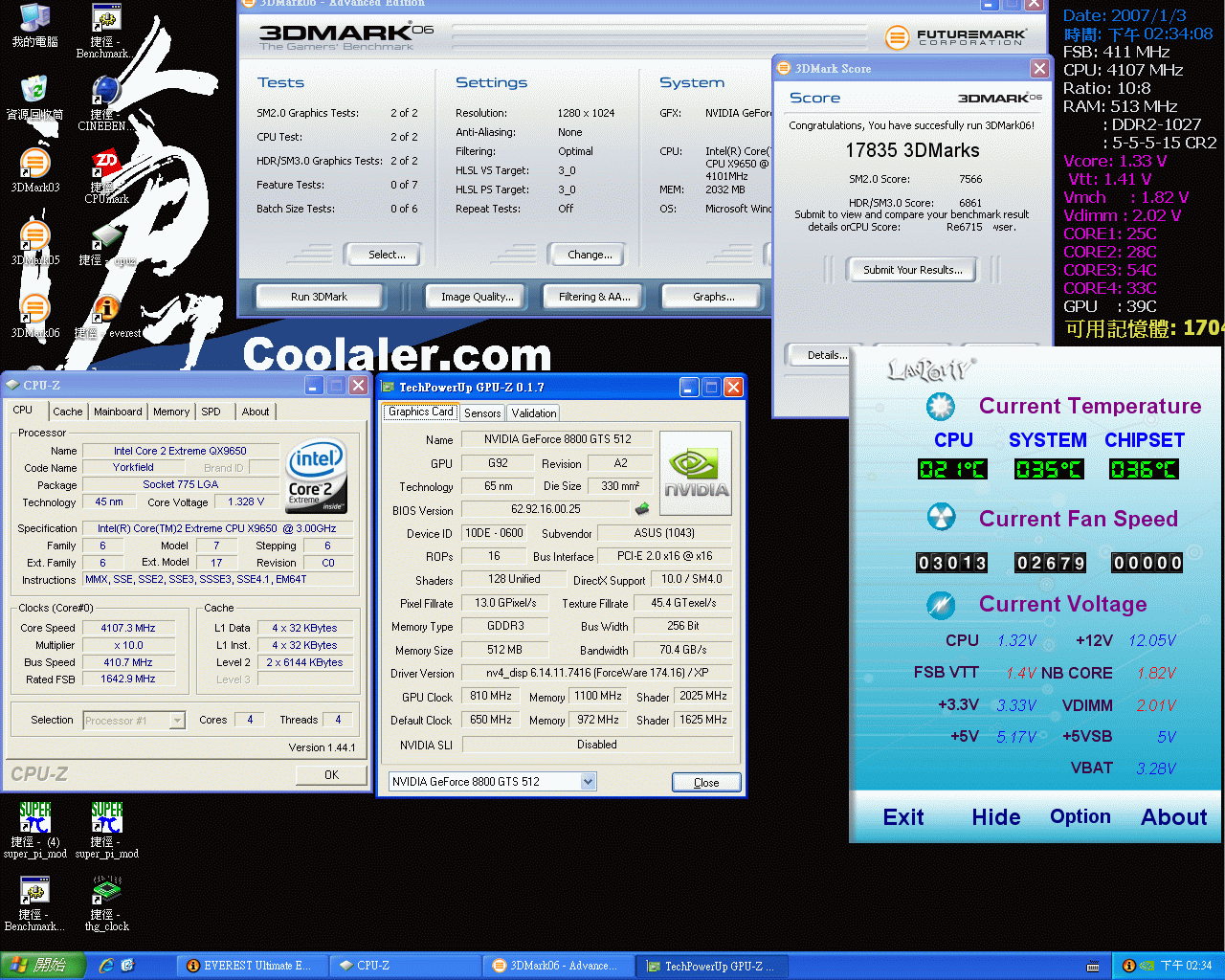Viewport: 1225px width, 980px height.
Task: Open About in the LANParty monitor
Action: (1174, 817)
